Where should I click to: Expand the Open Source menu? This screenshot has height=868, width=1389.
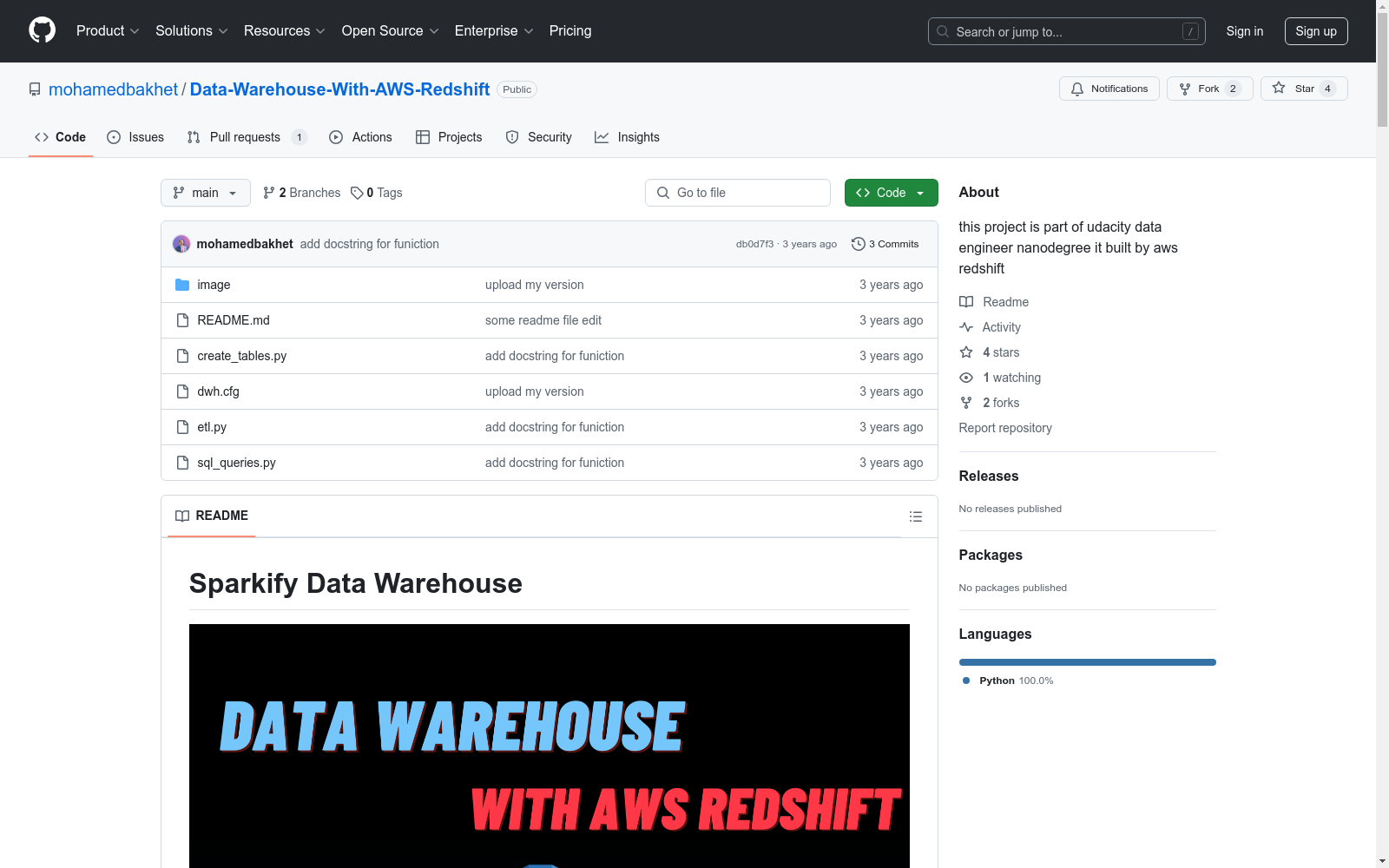[x=391, y=31]
